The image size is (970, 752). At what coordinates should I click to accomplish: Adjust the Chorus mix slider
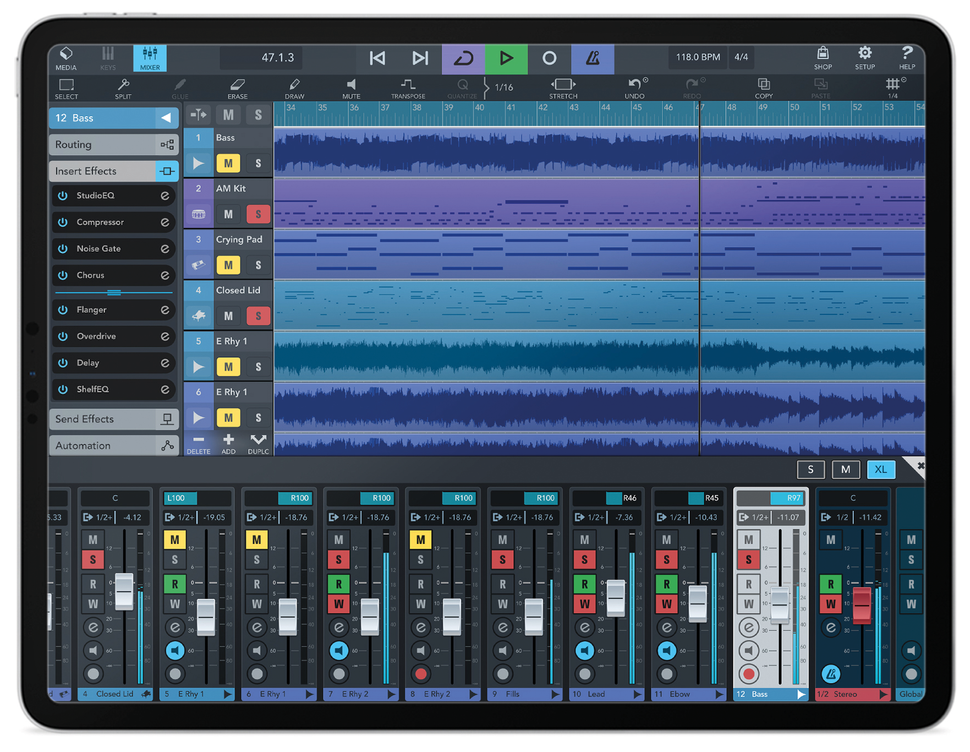point(113,291)
